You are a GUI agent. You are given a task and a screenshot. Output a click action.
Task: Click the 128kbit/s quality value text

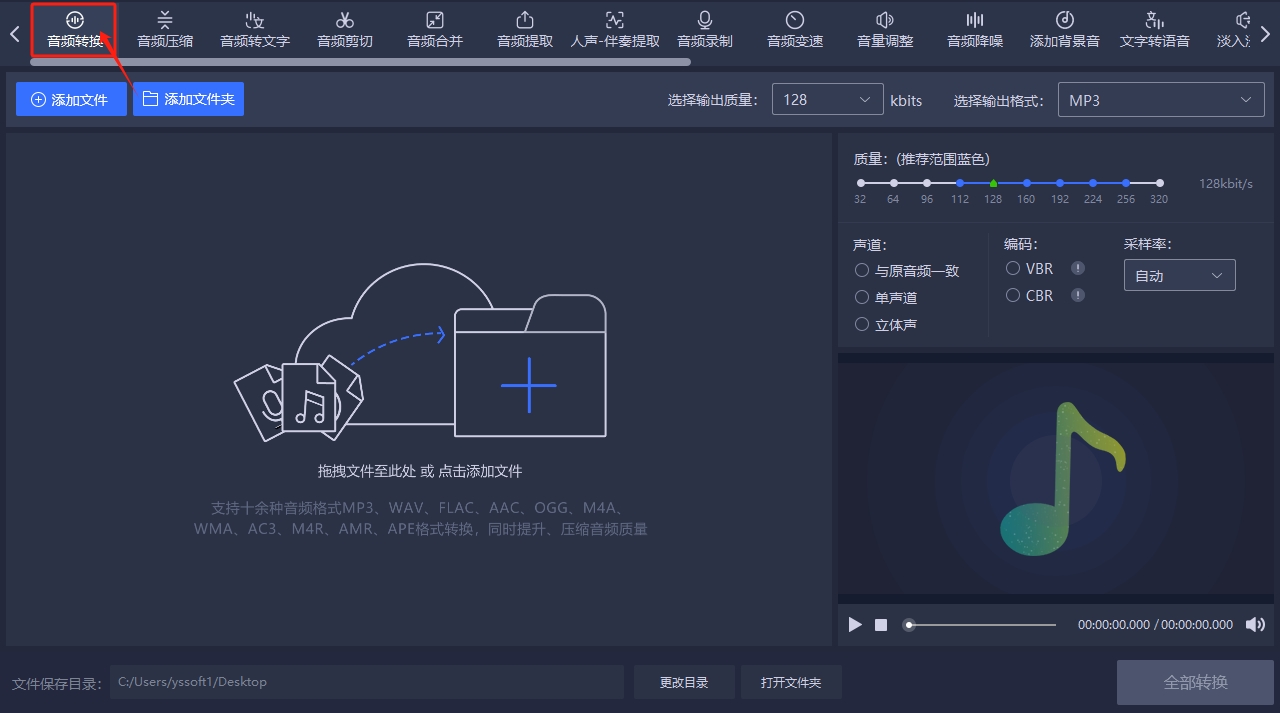point(1226,184)
